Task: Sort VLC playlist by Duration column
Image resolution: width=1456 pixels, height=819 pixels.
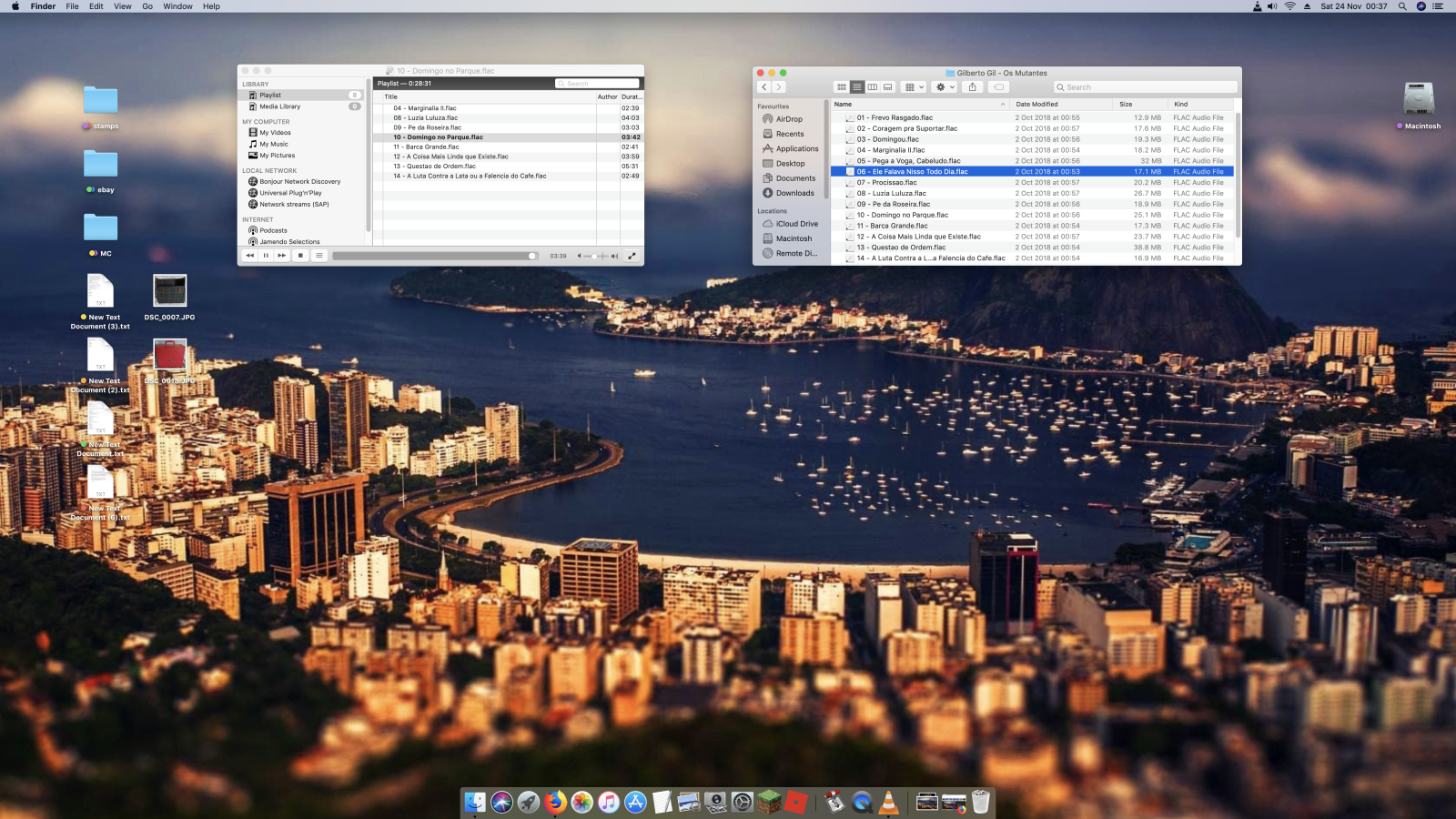Action: 632,96
